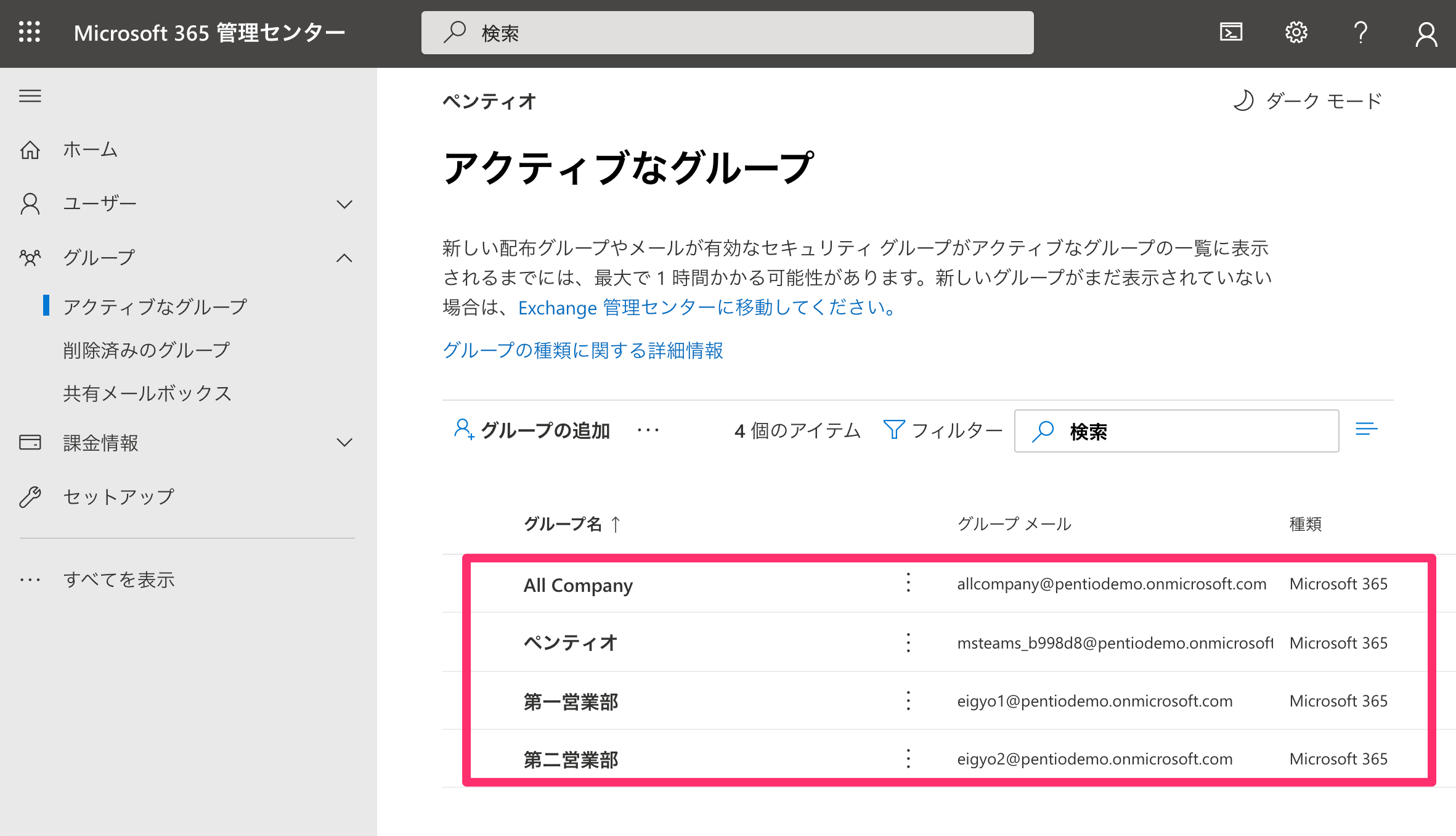Click ペンティオ organization name above the title

coord(489,101)
